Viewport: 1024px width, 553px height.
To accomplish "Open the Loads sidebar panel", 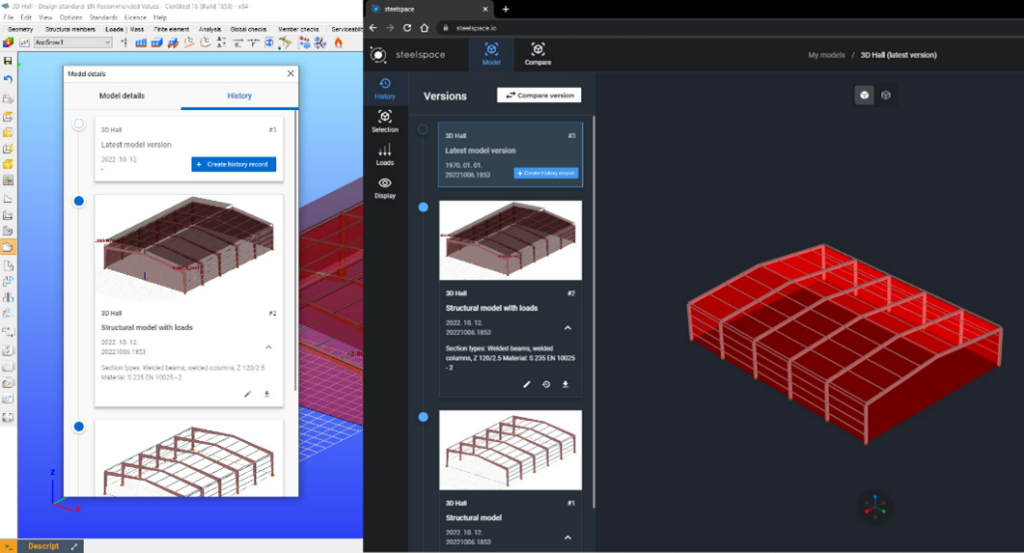I will coord(385,155).
